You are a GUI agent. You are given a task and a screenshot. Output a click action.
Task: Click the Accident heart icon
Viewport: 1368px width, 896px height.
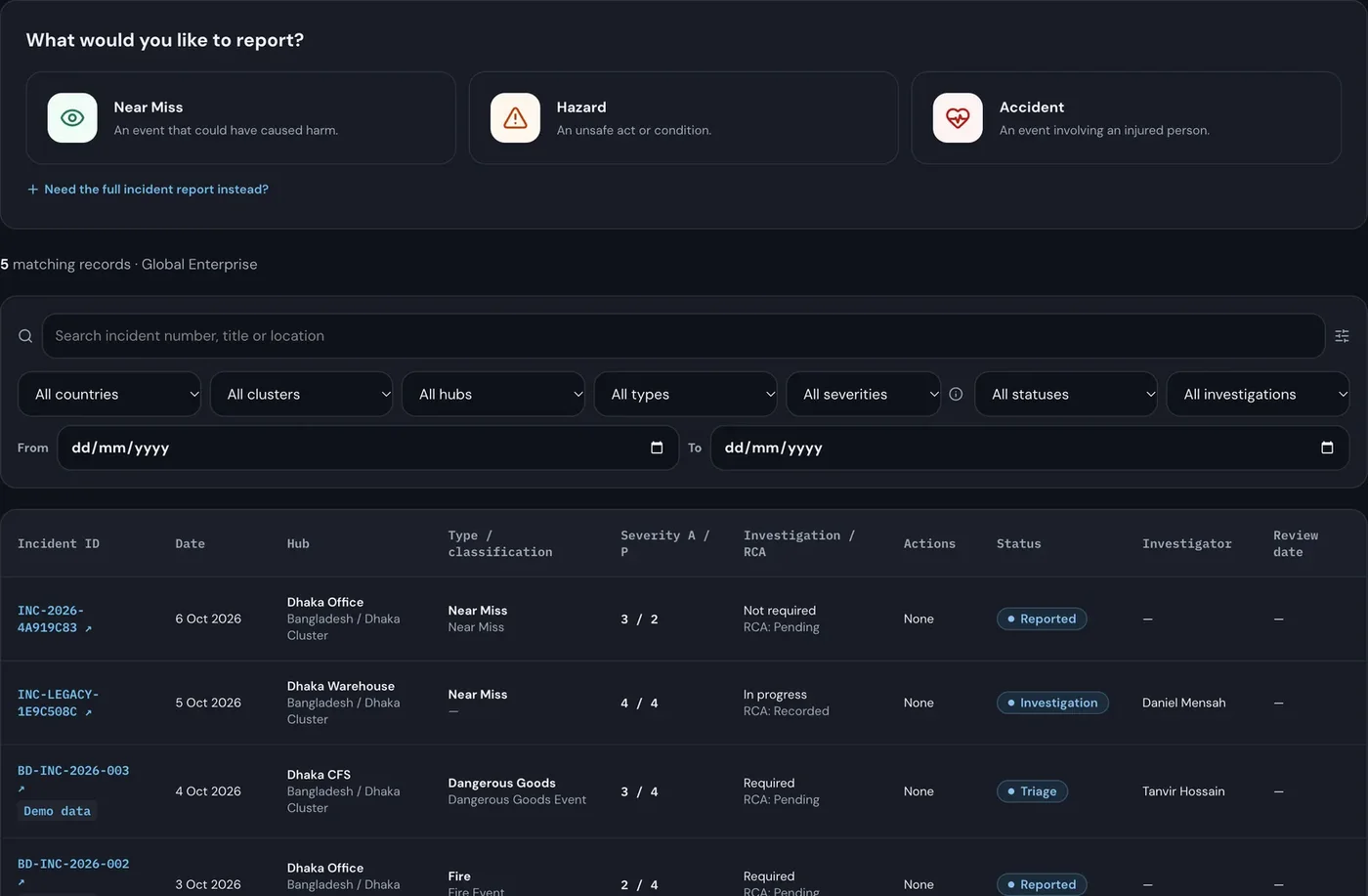[x=958, y=118]
